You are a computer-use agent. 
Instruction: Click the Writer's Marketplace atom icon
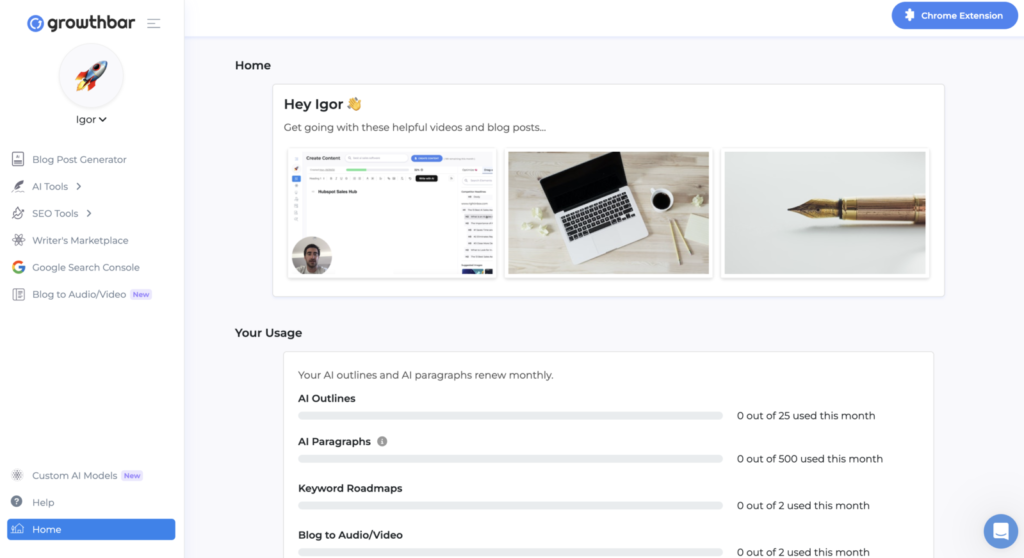click(x=18, y=240)
